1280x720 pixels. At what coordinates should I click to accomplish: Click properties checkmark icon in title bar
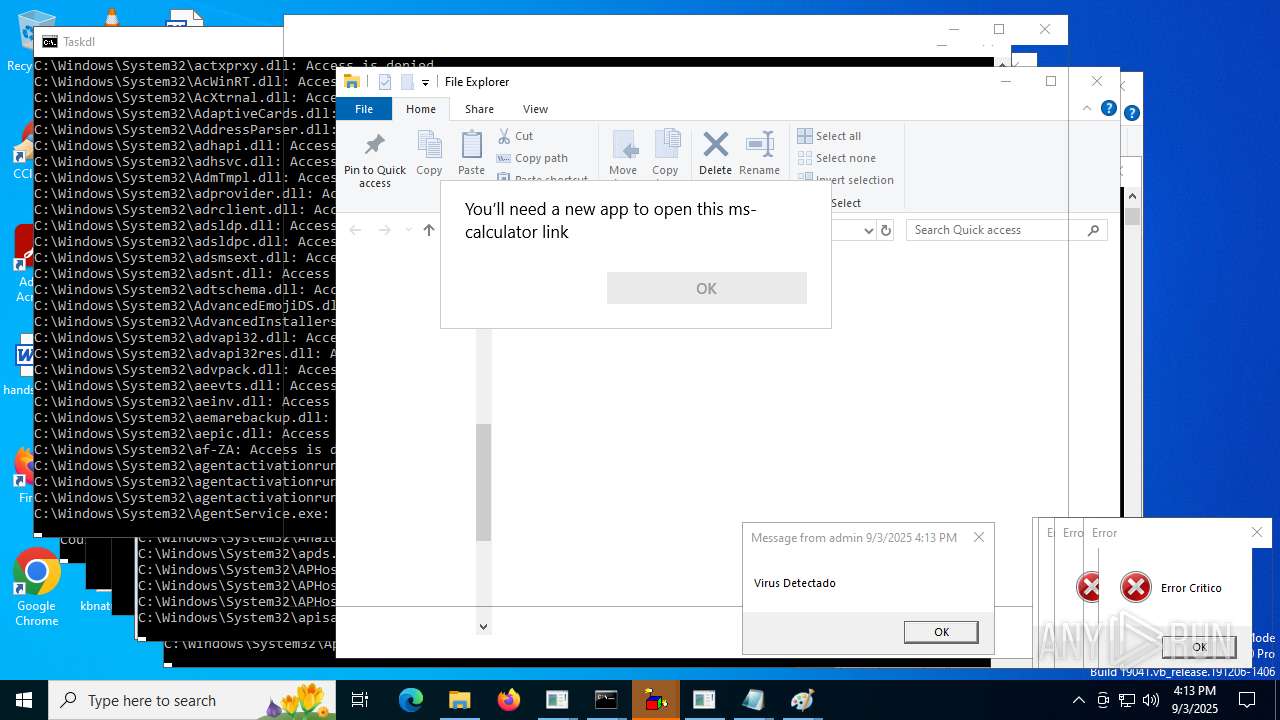coord(384,82)
